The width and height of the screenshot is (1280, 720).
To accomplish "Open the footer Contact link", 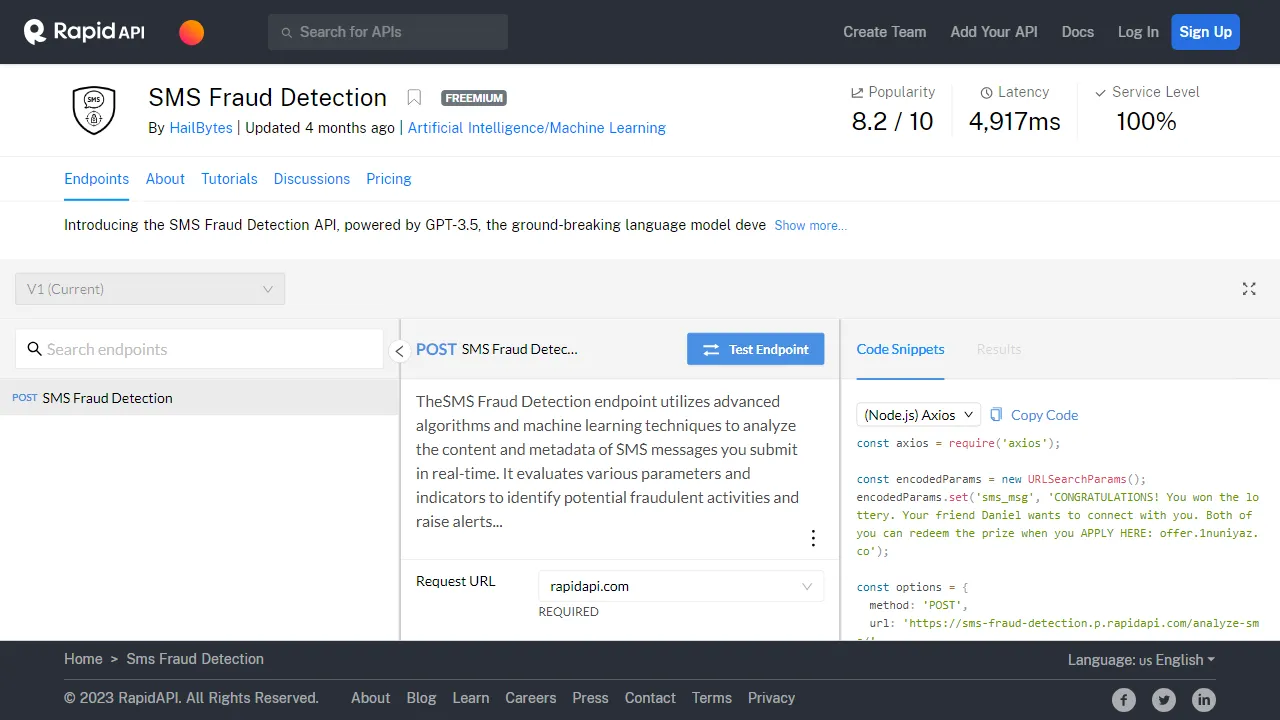I will pos(650,698).
